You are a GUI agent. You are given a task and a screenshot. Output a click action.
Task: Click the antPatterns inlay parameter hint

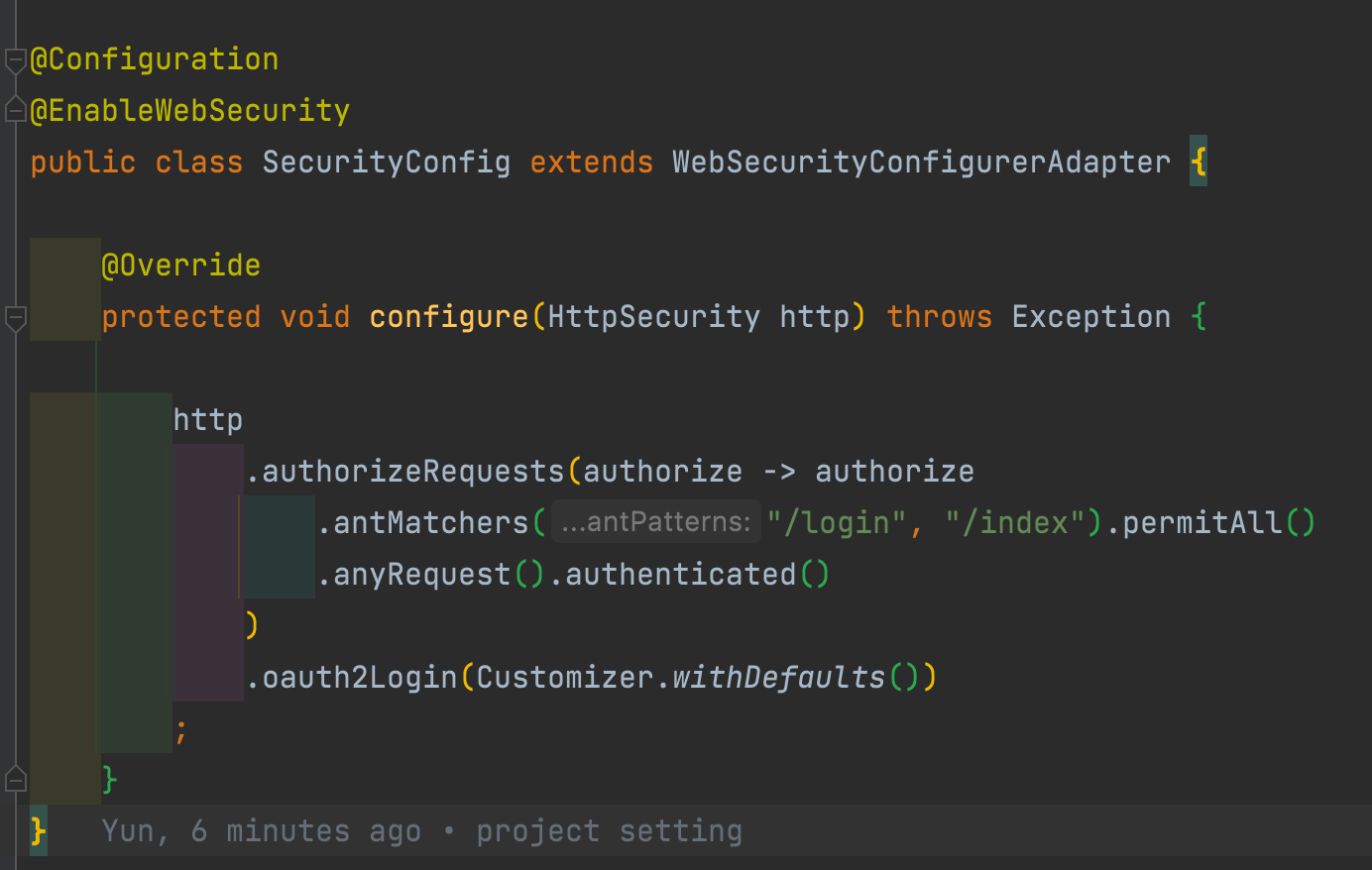[655, 522]
